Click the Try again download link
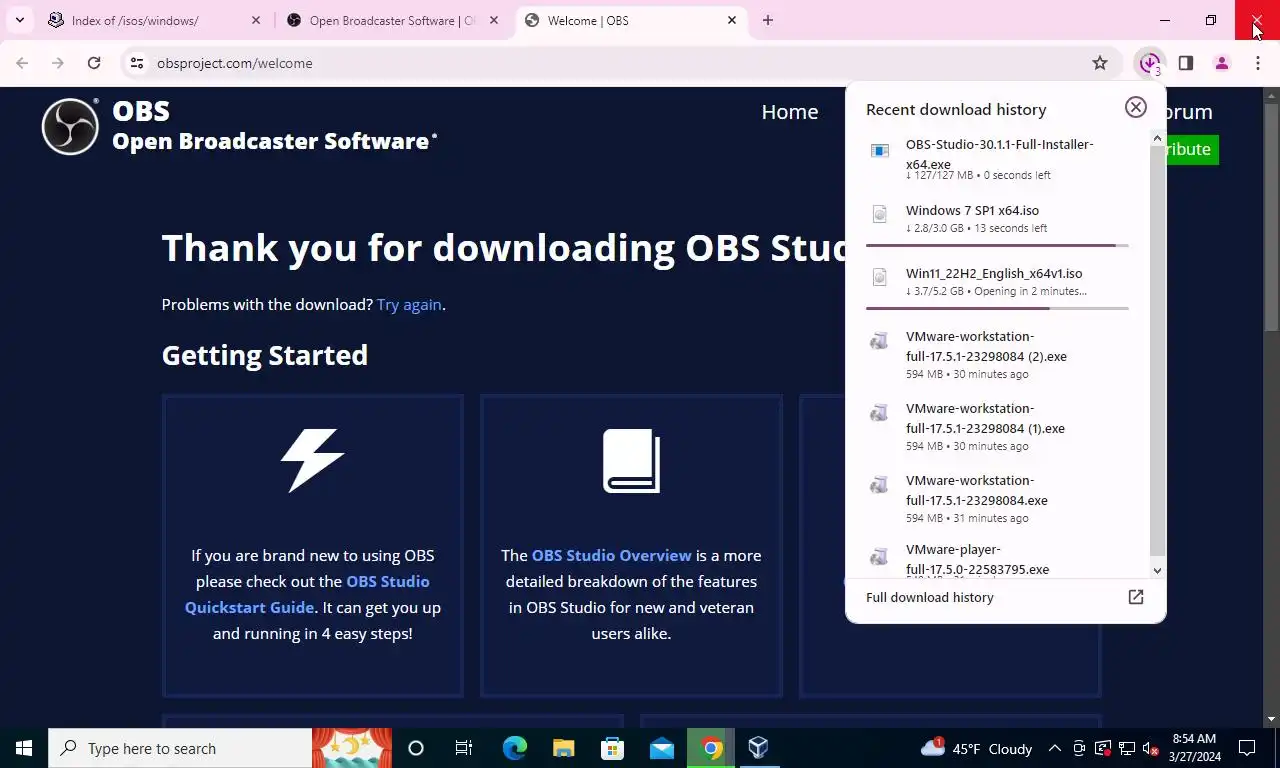 pos(409,304)
